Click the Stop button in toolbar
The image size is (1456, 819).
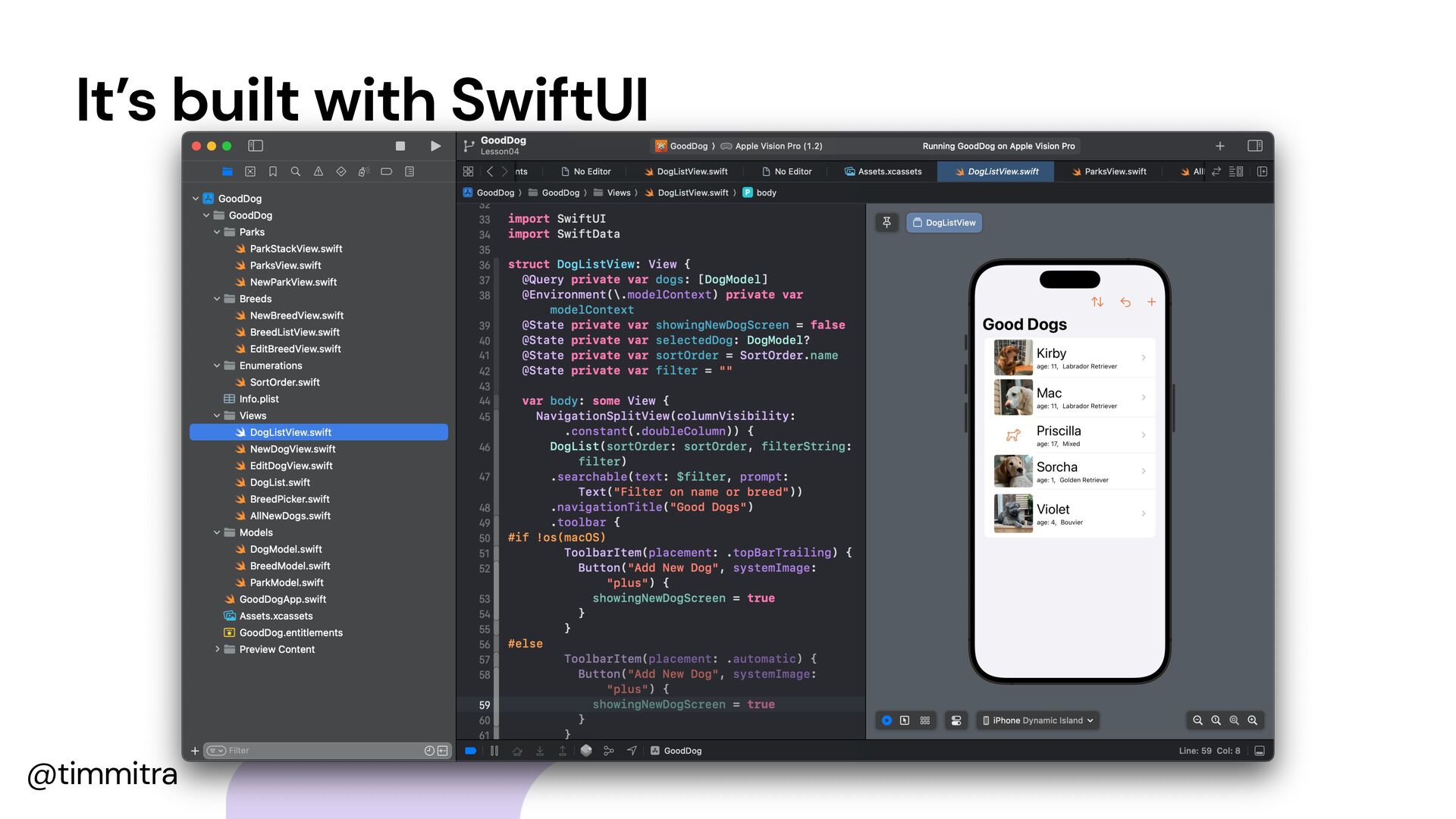(400, 146)
